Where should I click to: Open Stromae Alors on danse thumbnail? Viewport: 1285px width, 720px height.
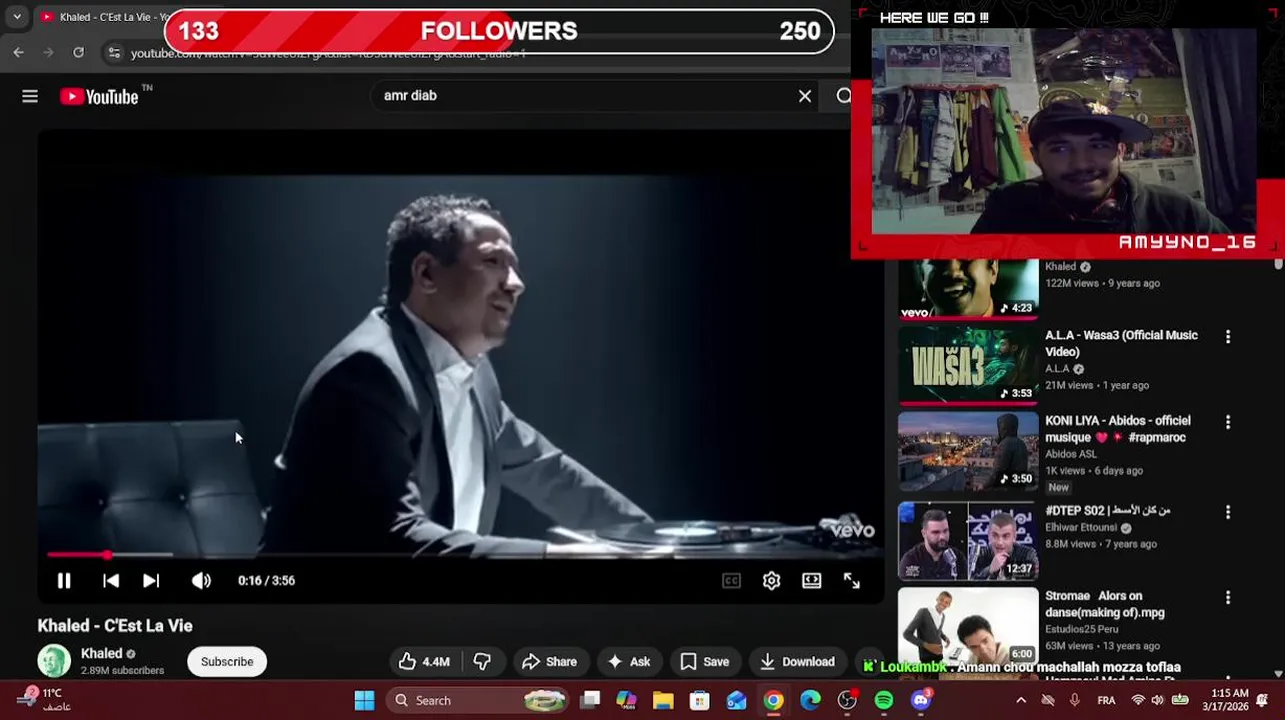point(968,625)
